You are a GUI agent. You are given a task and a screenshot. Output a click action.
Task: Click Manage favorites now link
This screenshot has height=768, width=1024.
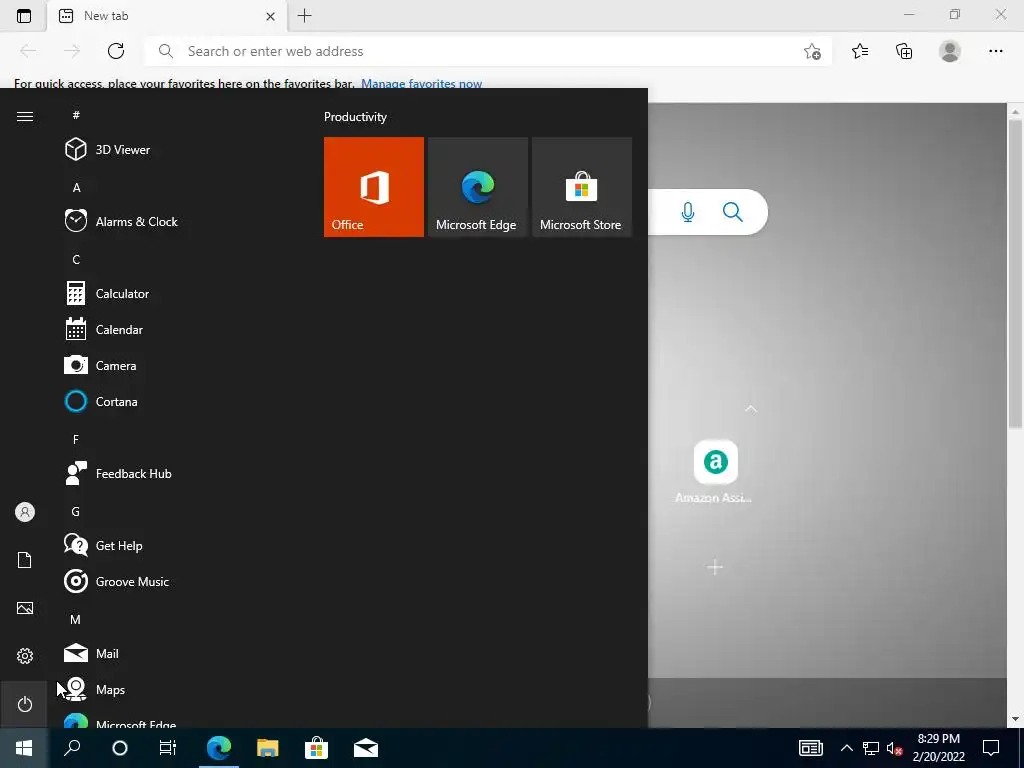421,84
